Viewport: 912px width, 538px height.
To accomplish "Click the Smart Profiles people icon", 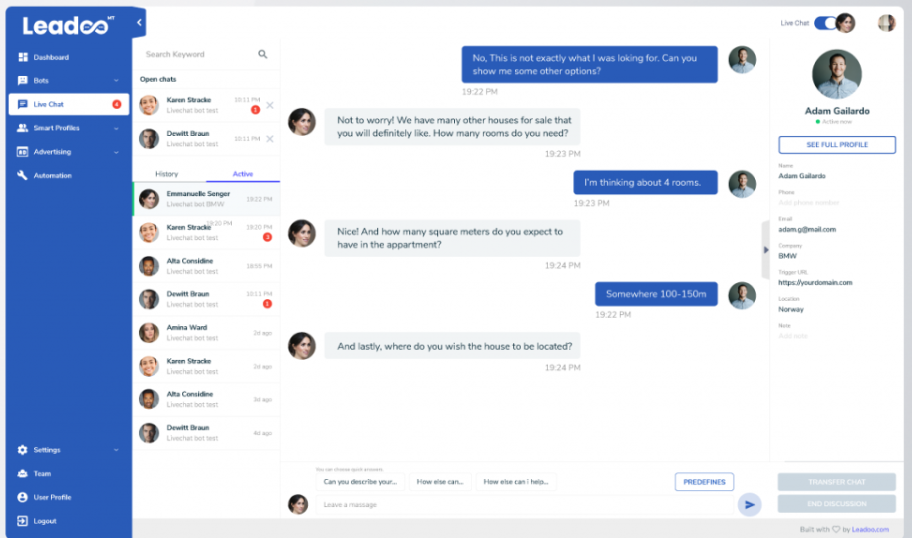I will 23,128.
